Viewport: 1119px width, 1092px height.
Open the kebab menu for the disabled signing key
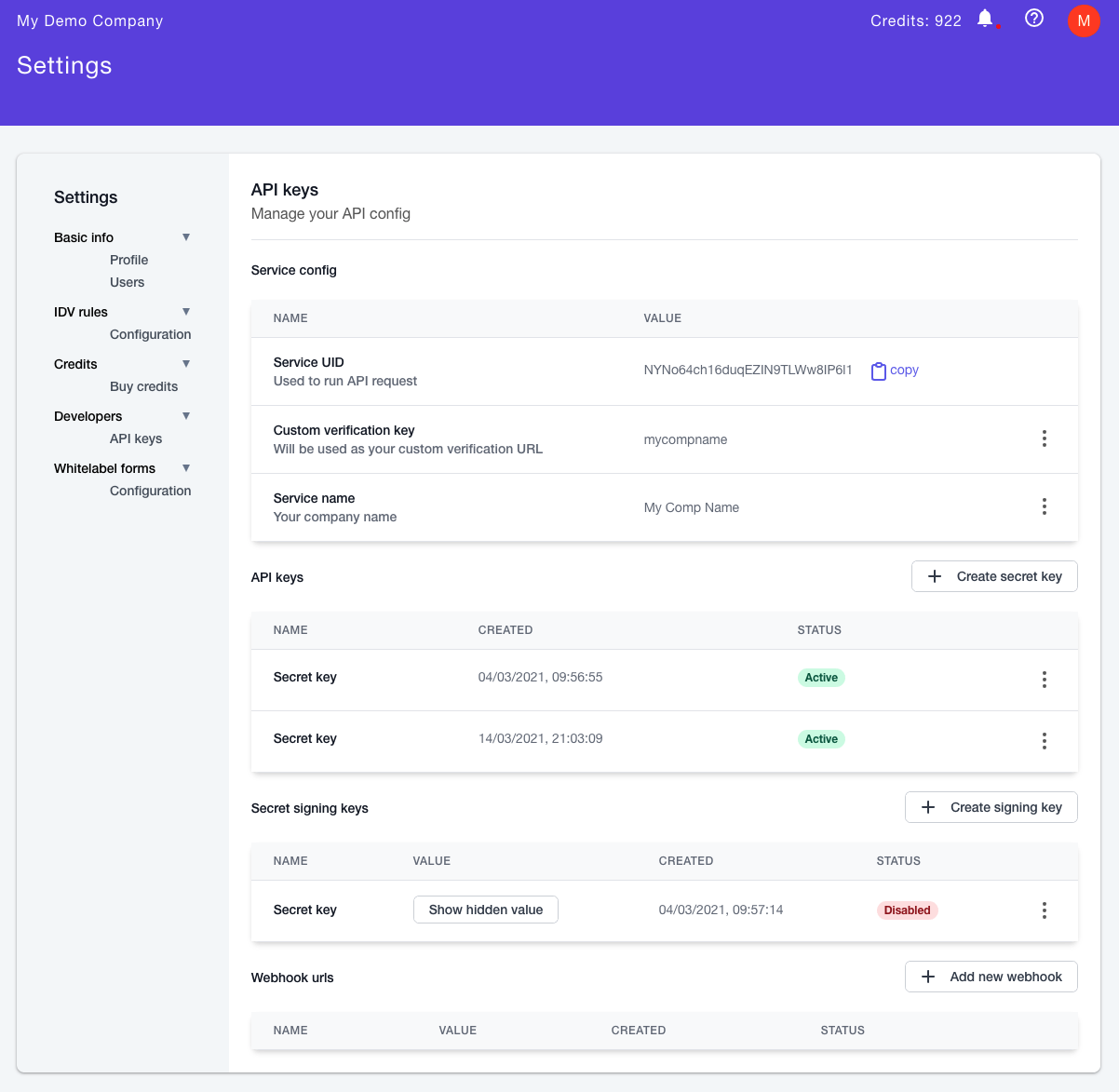pyautogui.click(x=1044, y=910)
